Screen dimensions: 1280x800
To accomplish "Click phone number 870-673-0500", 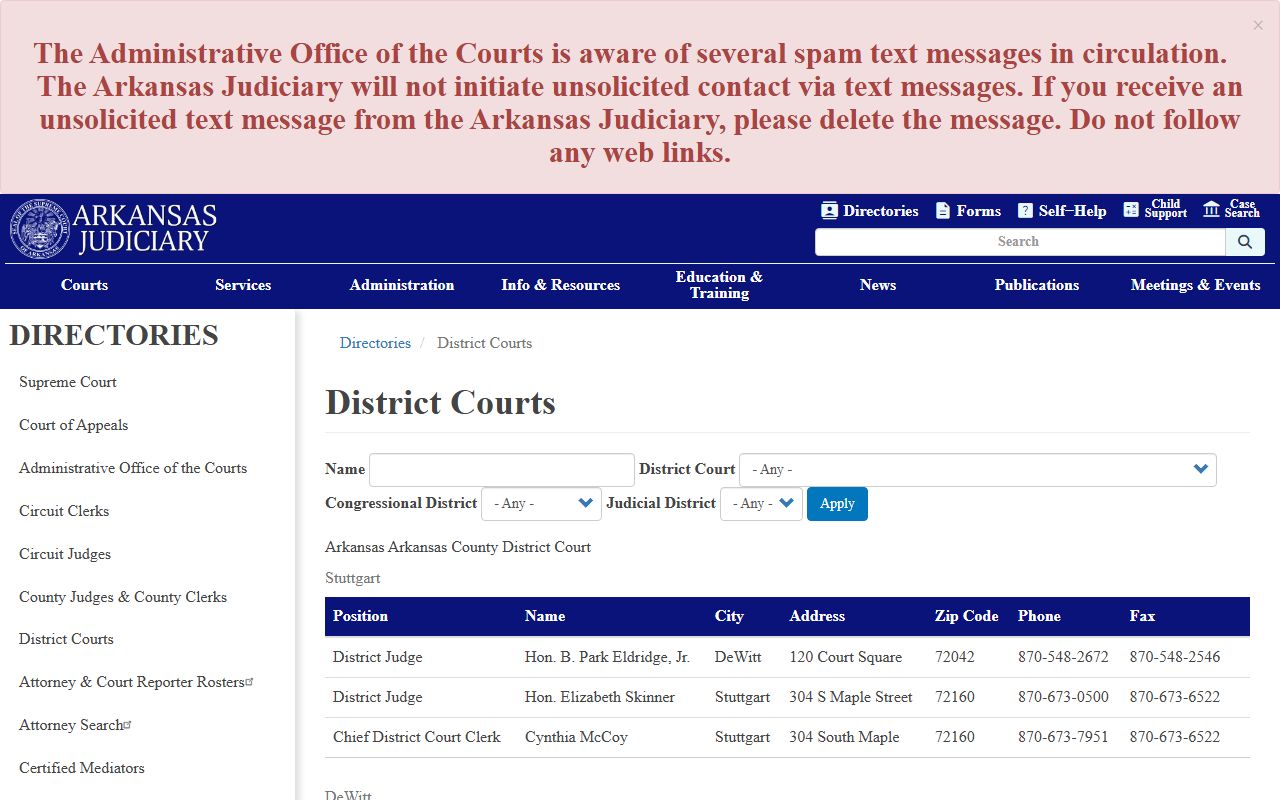I will click(1063, 697).
